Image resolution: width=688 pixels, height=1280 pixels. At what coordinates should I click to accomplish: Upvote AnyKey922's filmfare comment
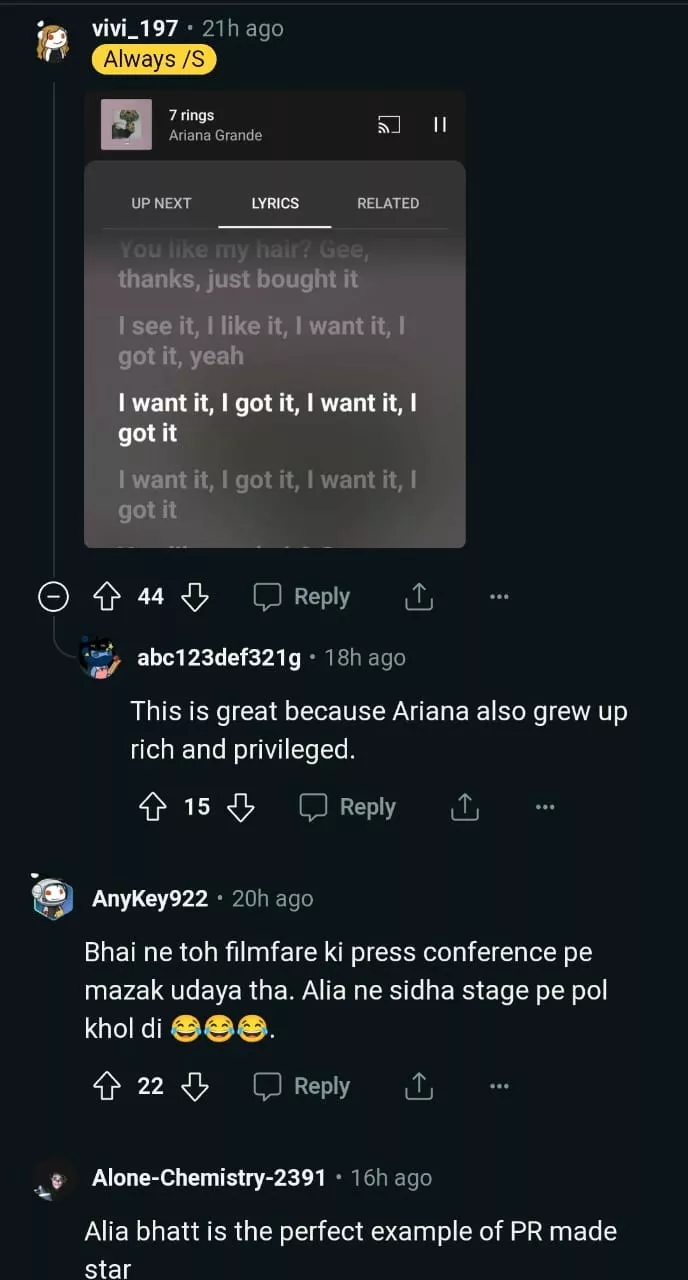click(106, 1086)
